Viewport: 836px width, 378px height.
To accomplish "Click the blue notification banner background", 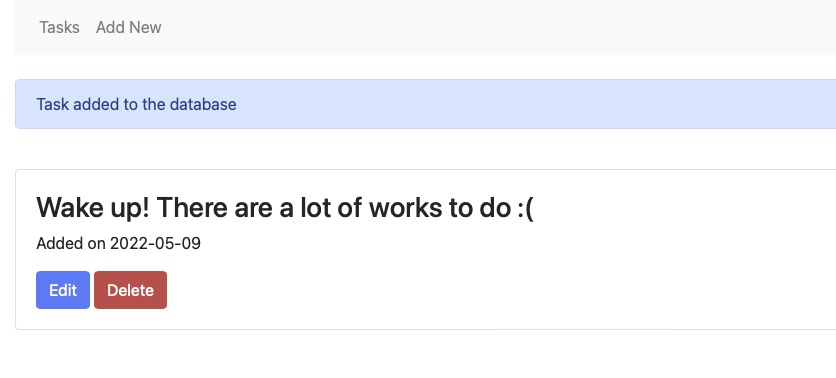I will (533, 104).
